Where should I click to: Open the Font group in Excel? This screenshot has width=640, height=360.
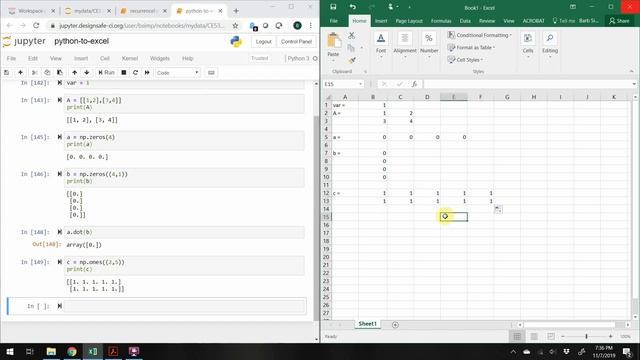click(381, 46)
